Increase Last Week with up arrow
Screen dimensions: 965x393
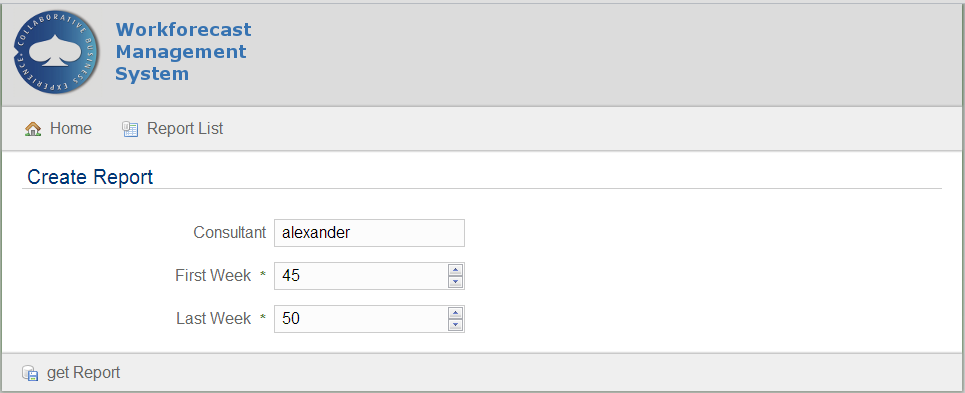(x=455, y=312)
